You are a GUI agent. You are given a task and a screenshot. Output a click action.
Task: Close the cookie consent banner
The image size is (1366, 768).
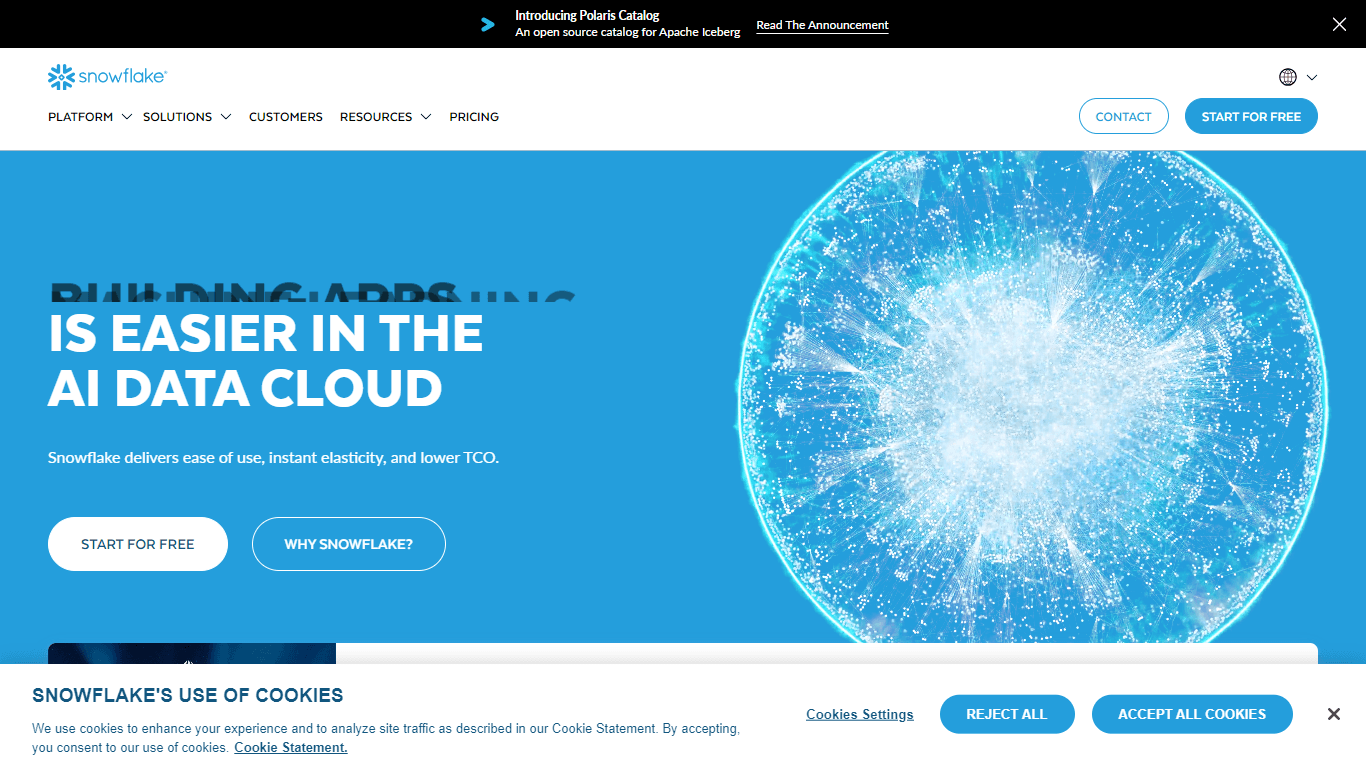coord(1333,714)
